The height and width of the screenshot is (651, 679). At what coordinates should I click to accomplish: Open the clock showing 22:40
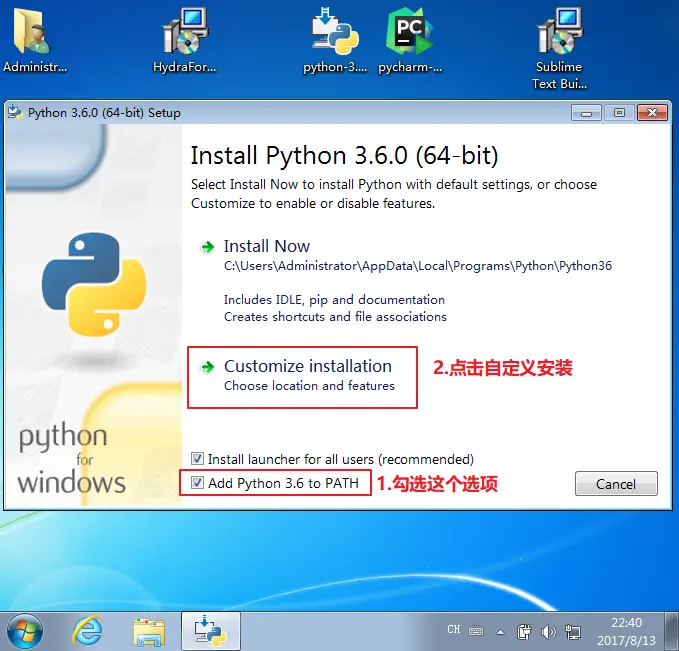pos(626,632)
